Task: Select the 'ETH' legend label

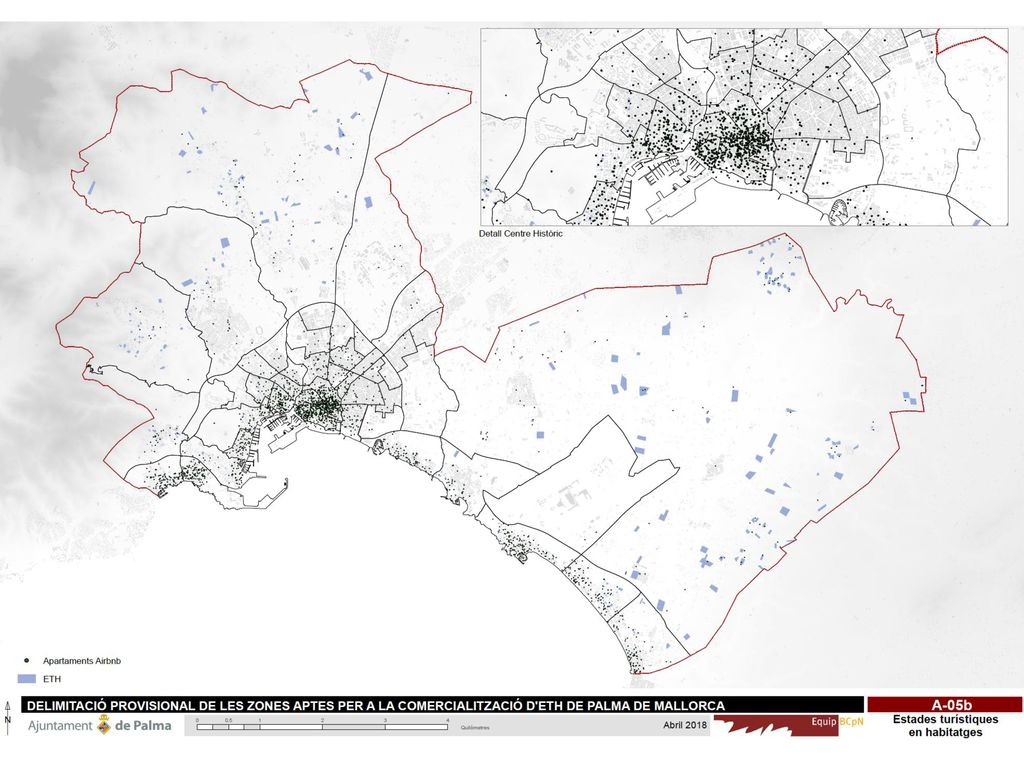Action: coord(52,679)
